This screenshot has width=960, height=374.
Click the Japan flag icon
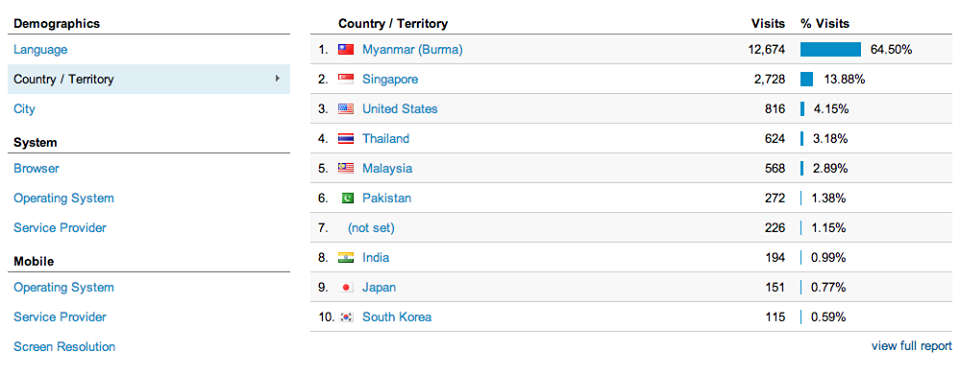click(x=347, y=288)
